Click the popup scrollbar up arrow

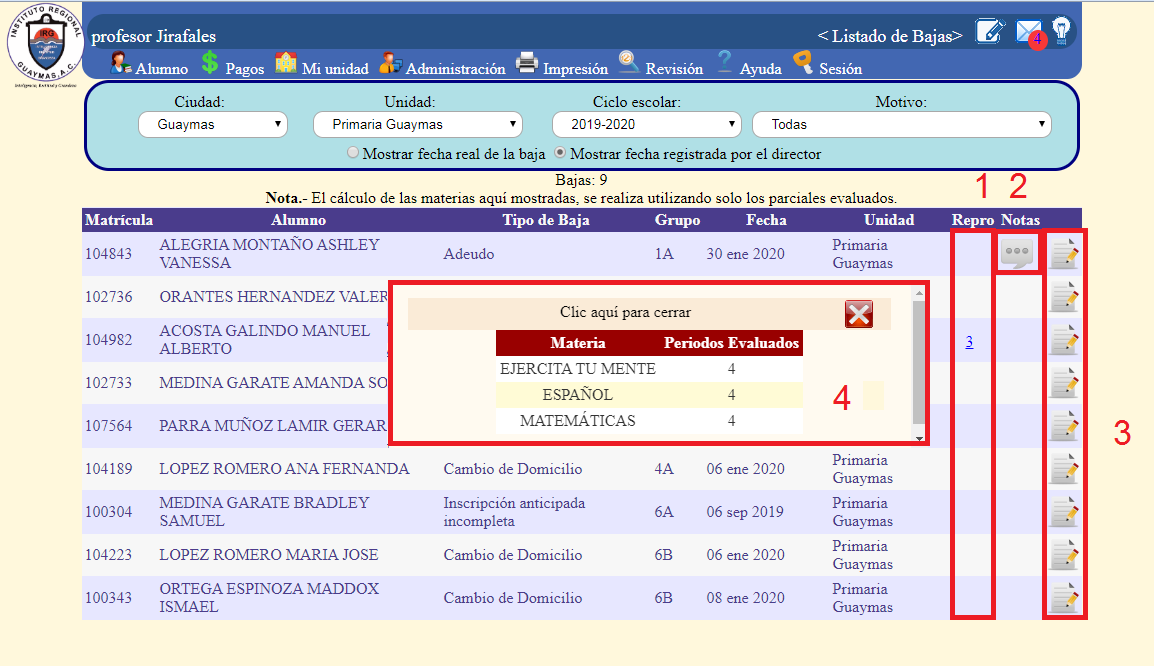coord(918,293)
